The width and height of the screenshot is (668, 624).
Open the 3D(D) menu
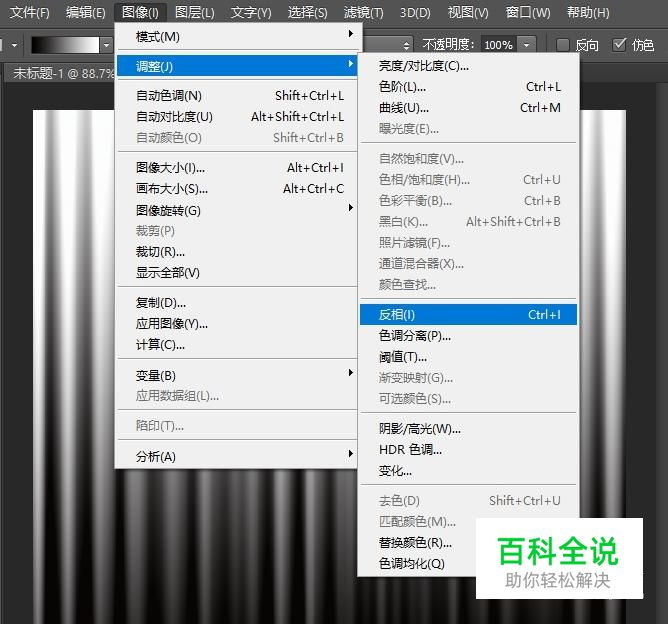415,12
